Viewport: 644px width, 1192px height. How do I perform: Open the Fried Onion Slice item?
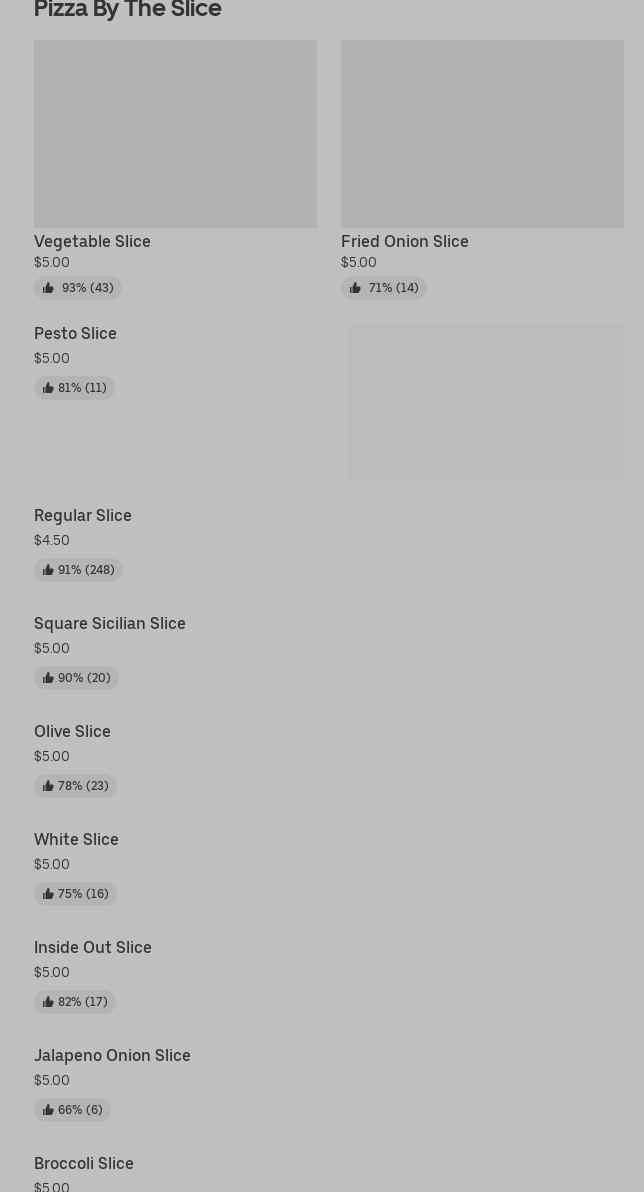pyautogui.click(x=404, y=241)
